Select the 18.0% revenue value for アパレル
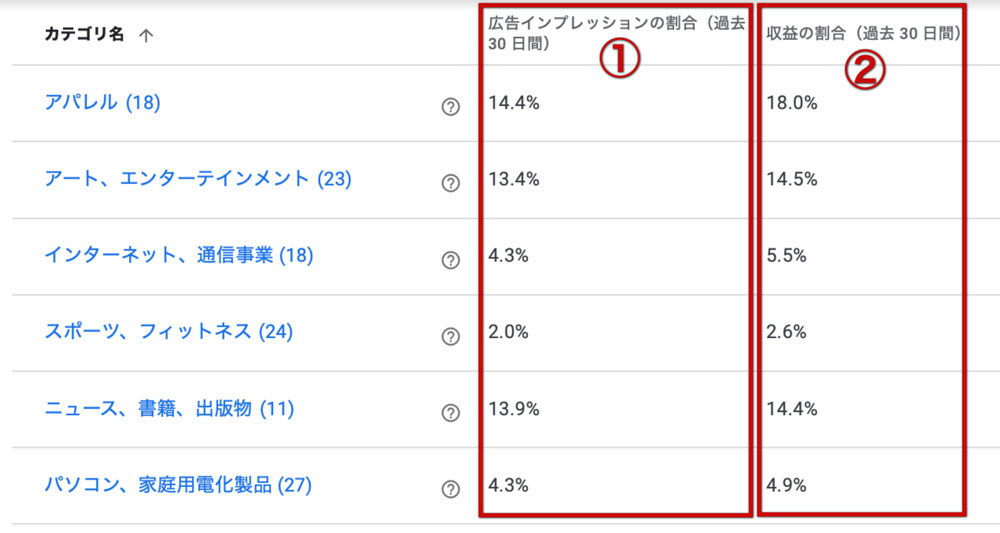The height and width of the screenshot is (533, 1000). (791, 103)
